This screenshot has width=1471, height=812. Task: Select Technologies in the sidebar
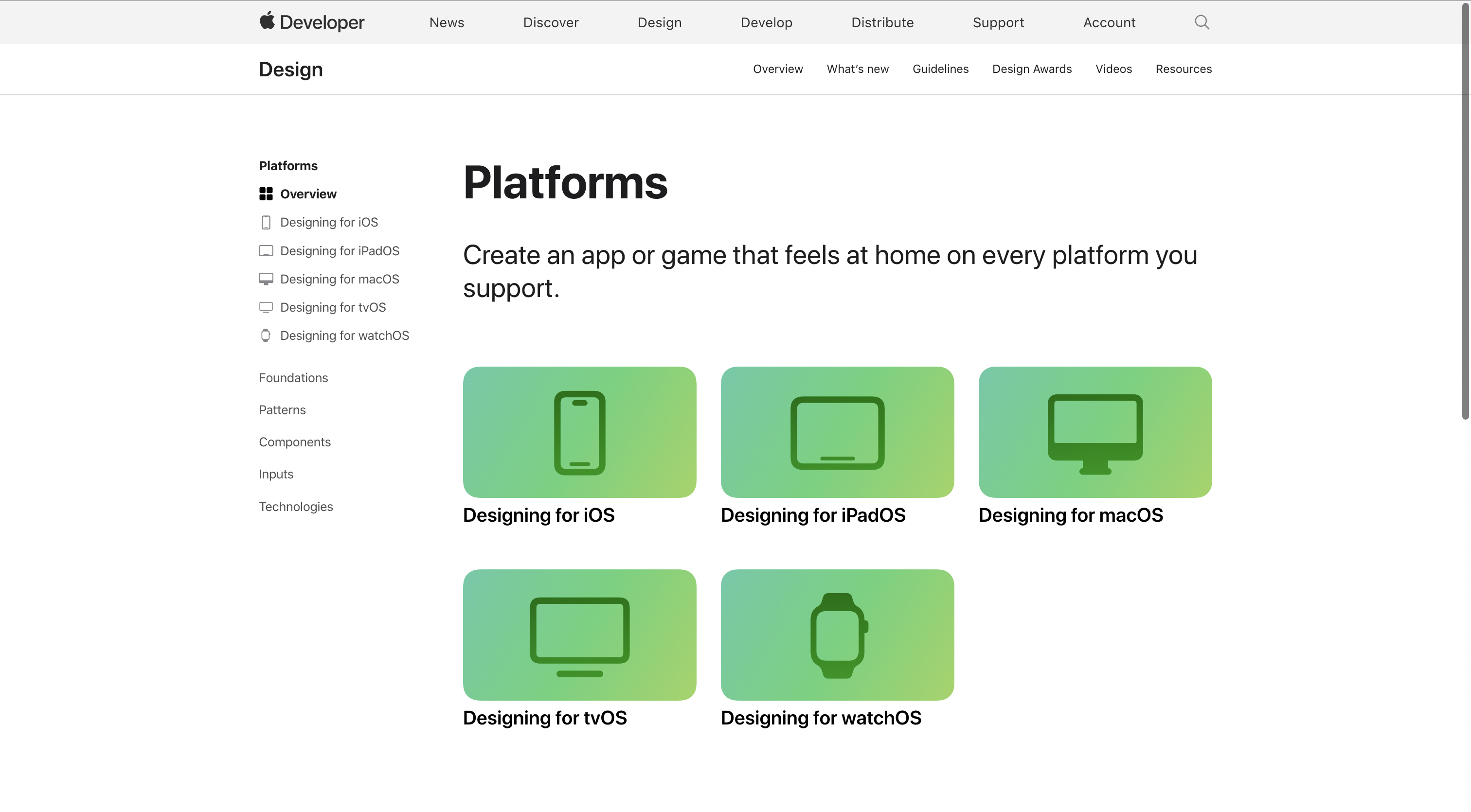[x=296, y=507]
